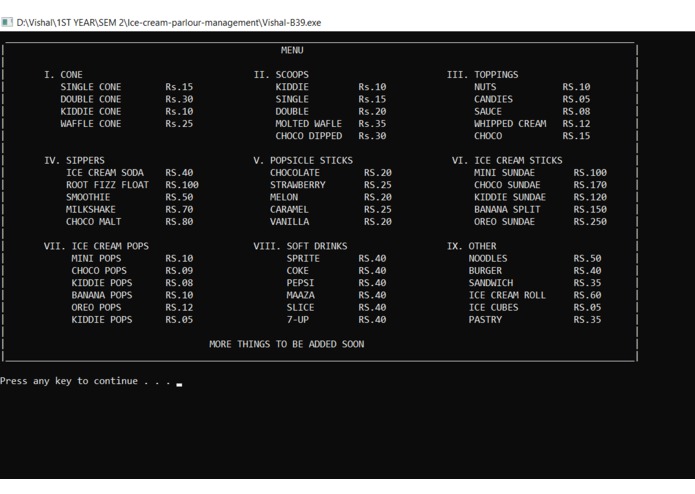Click the DOUBLE CONE item

(x=91, y=99)
